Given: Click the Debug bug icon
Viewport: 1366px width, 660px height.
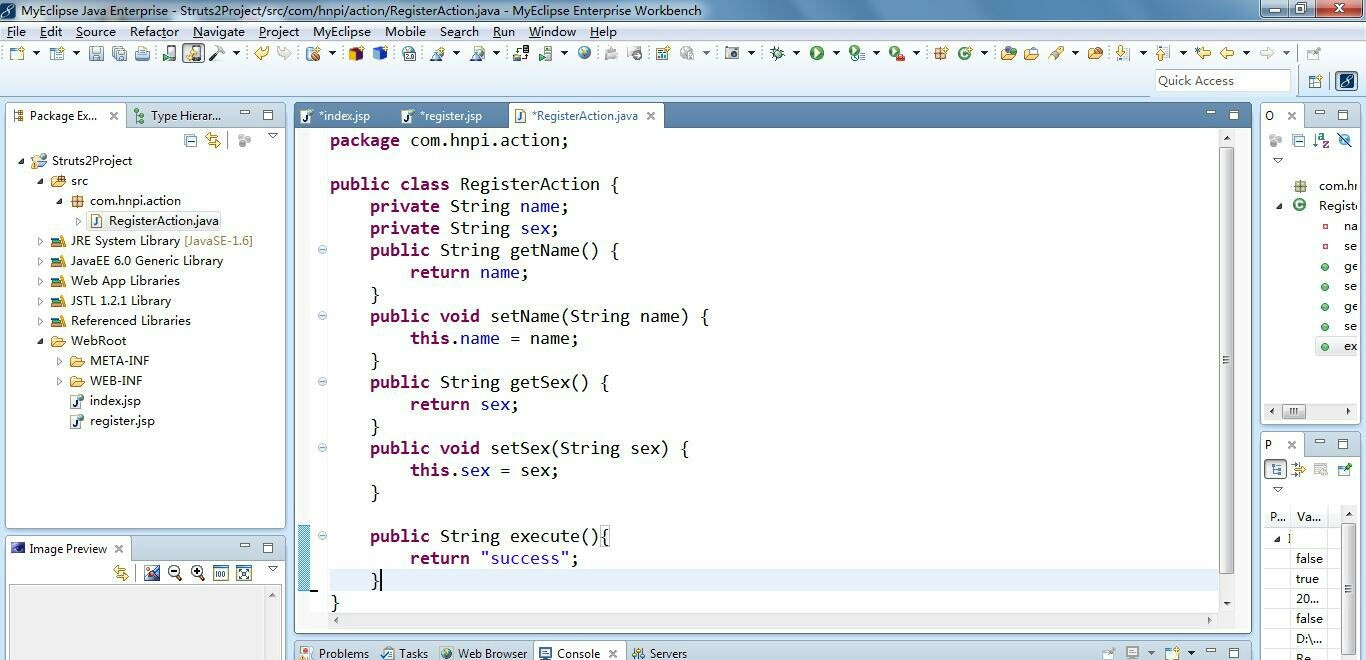Looking at the screenshot, I should point(777,53).
